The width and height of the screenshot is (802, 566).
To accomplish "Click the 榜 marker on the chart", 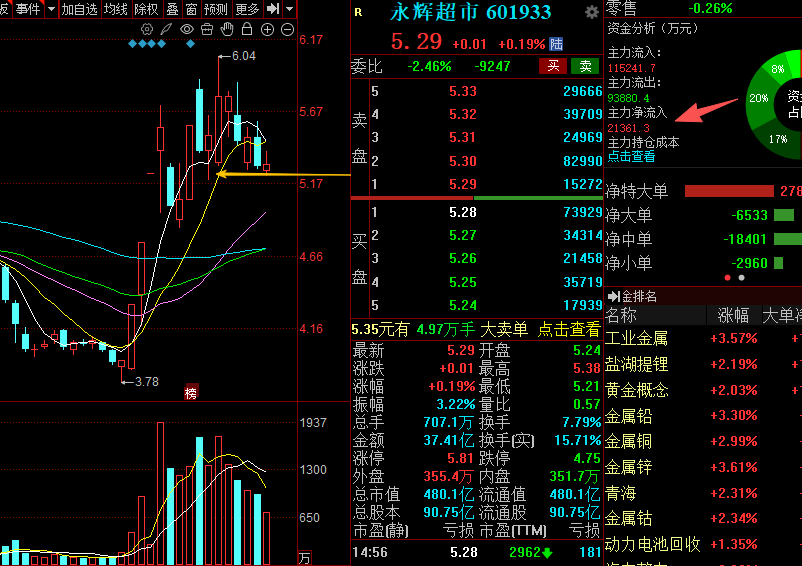I will pyautogui.click(x=191, y=393).
